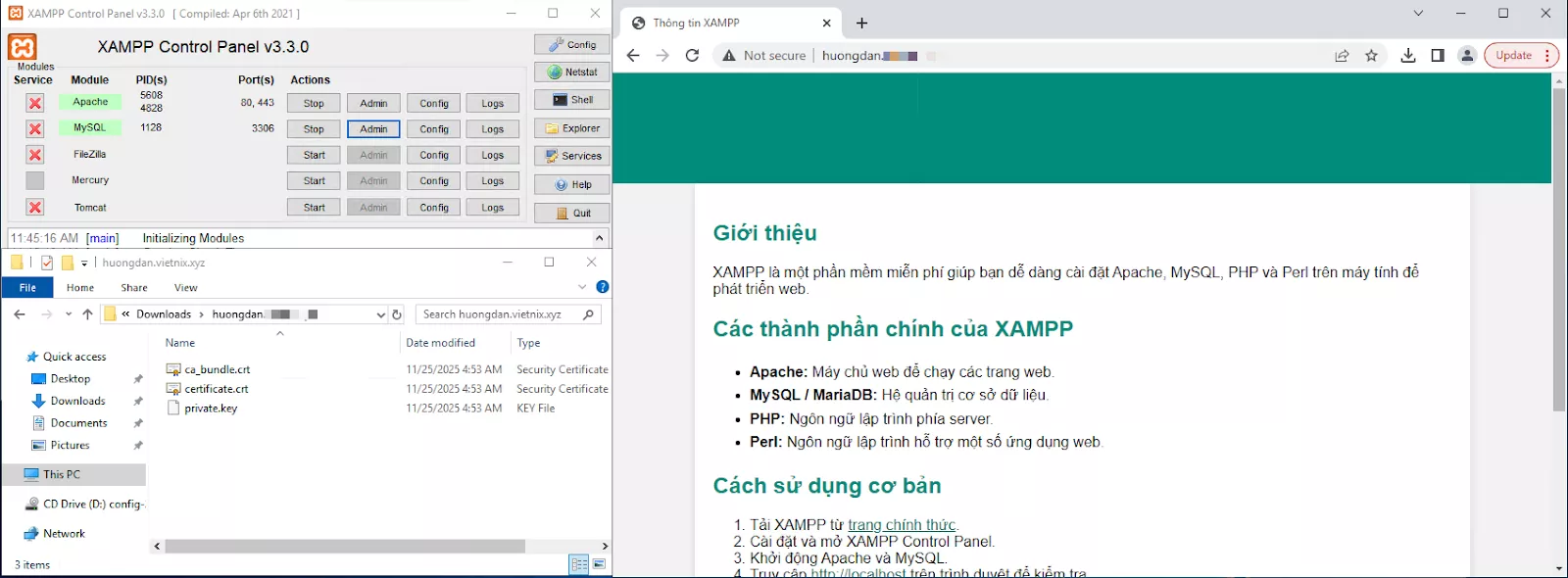
Task: Open Apache Admin page
Action: click(x=373, y=103)
